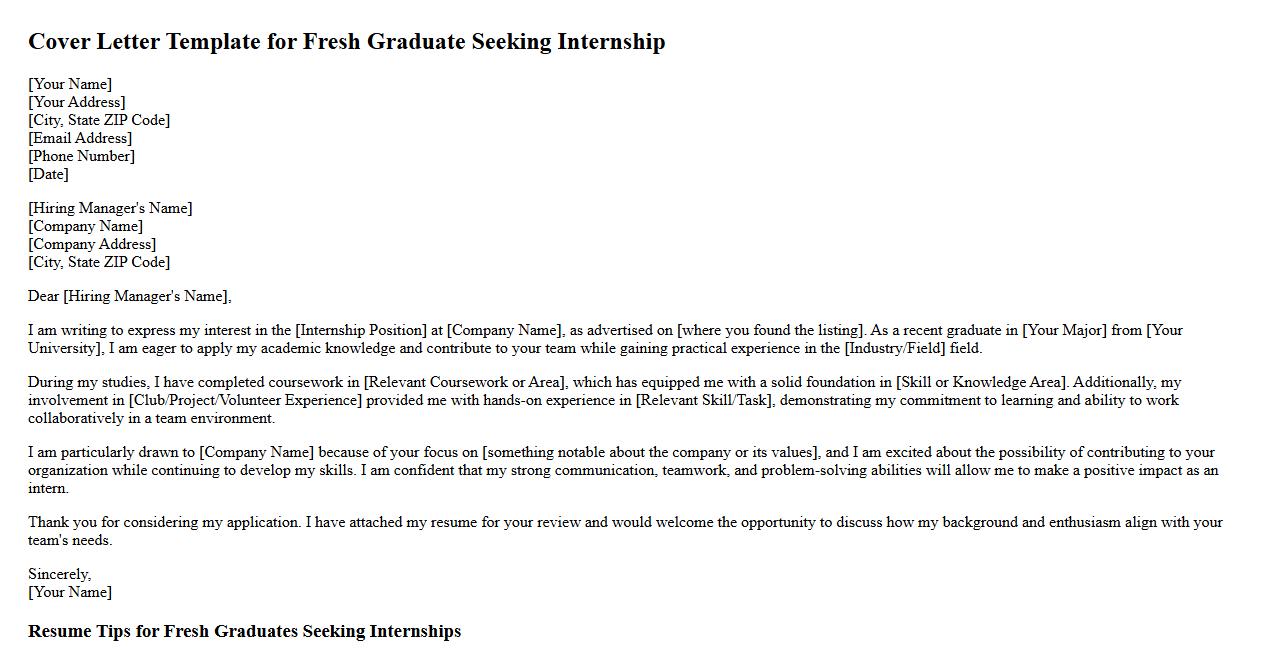Click the first [Your Name] placeholder
Screen dimensions: 1278x650
[70, 84]
